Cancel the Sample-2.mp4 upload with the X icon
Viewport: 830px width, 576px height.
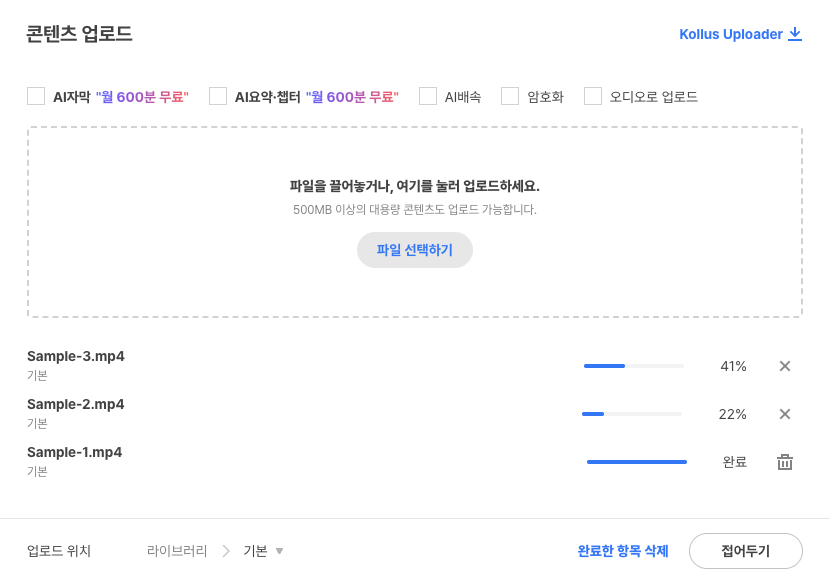pyautogui.click(x=785, y=414)
